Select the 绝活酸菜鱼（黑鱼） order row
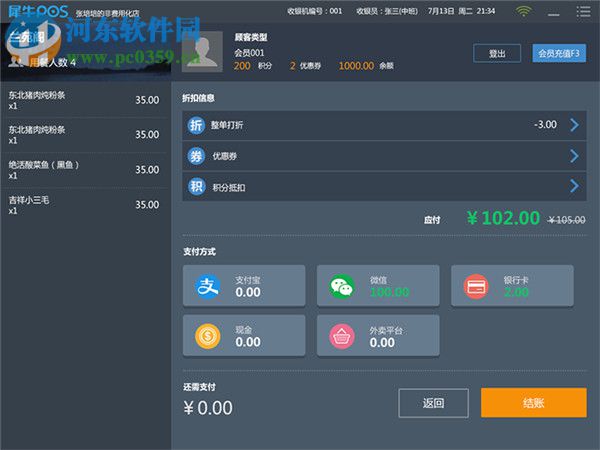 coord(85,170)
